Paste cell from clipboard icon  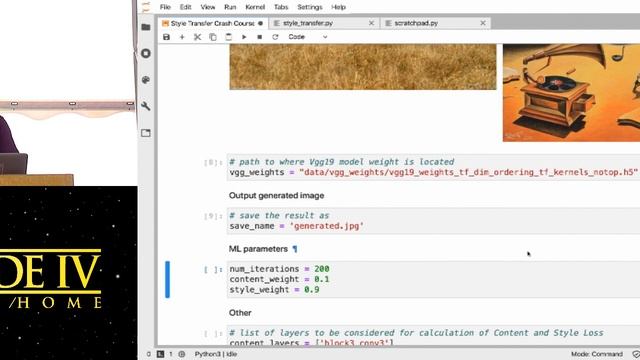tap(228, 37)
